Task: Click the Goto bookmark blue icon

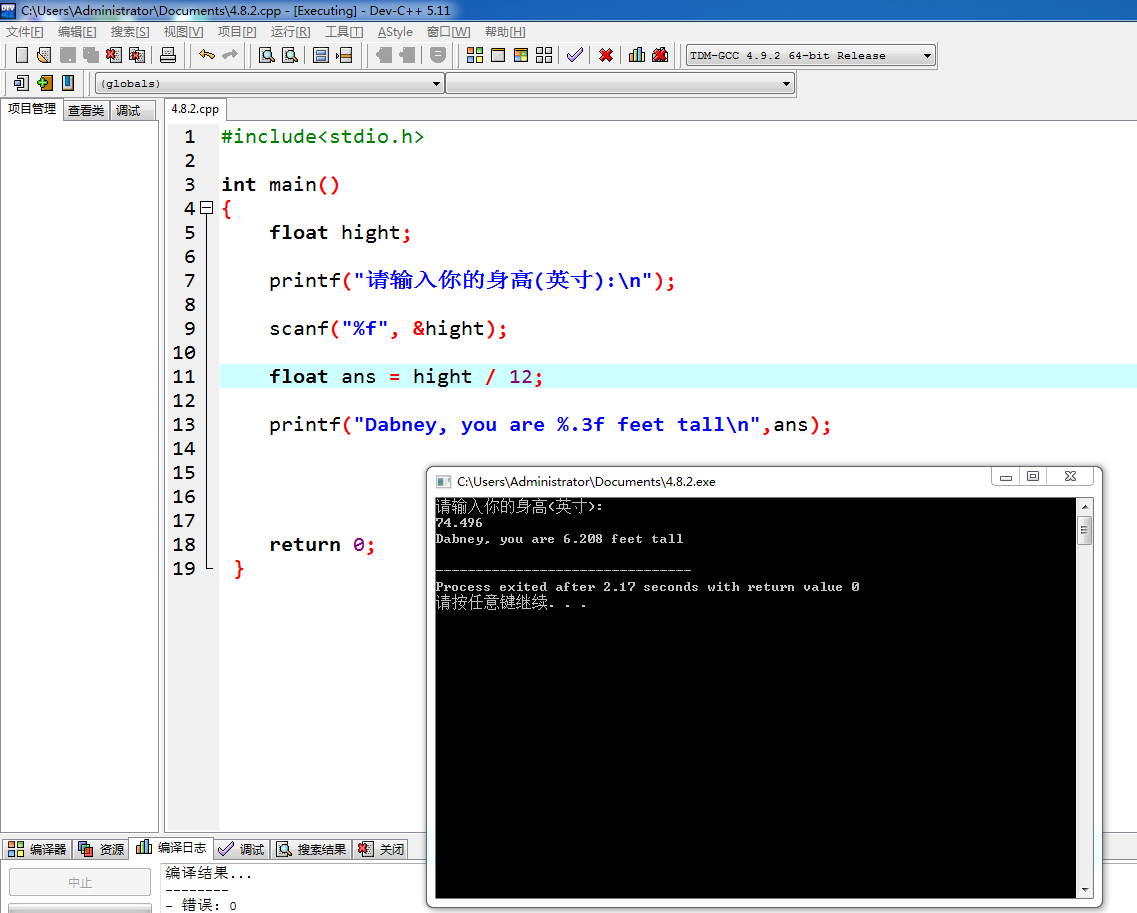Action: [x=67, y=83]
